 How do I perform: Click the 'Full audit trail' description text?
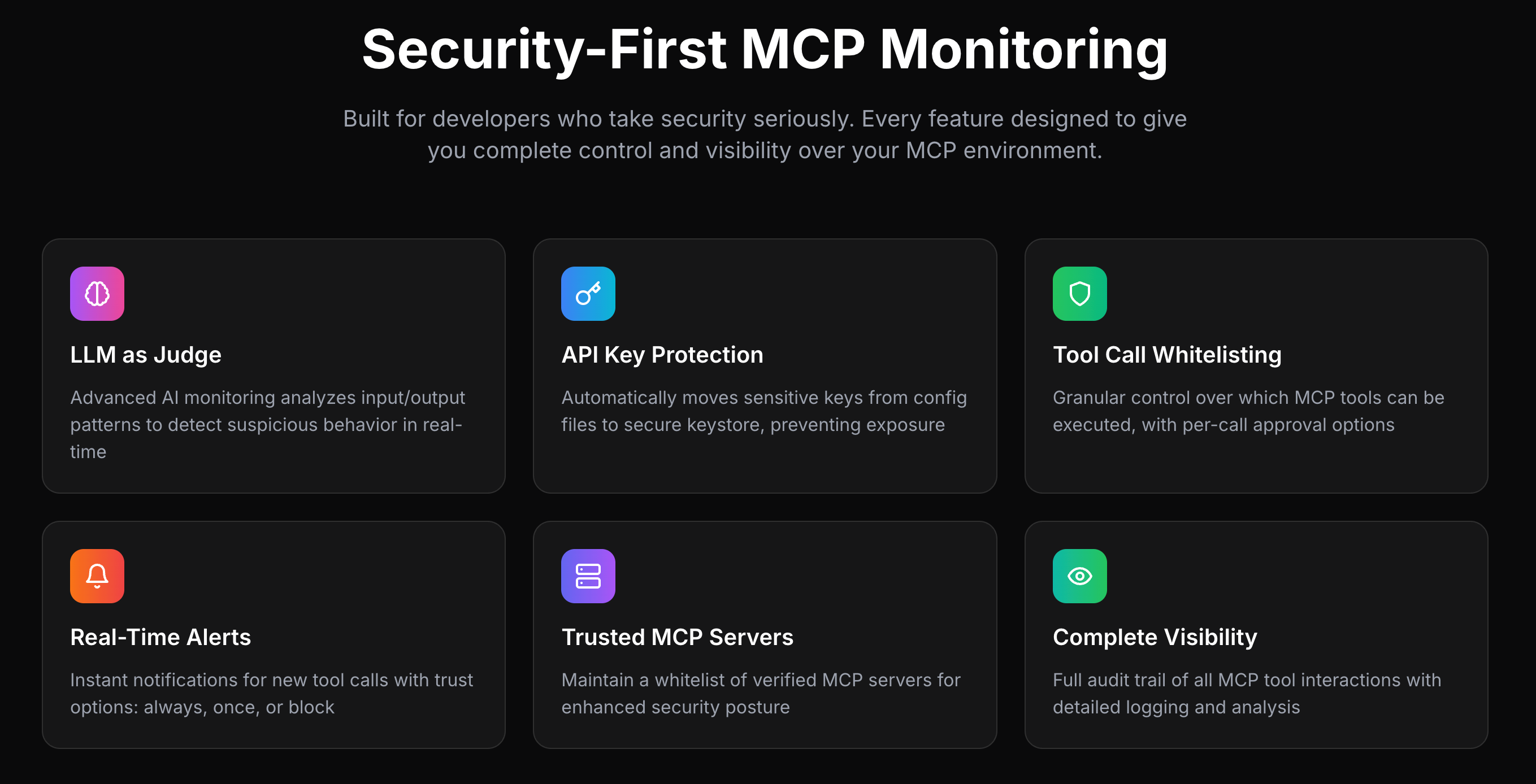[1246, 693]
